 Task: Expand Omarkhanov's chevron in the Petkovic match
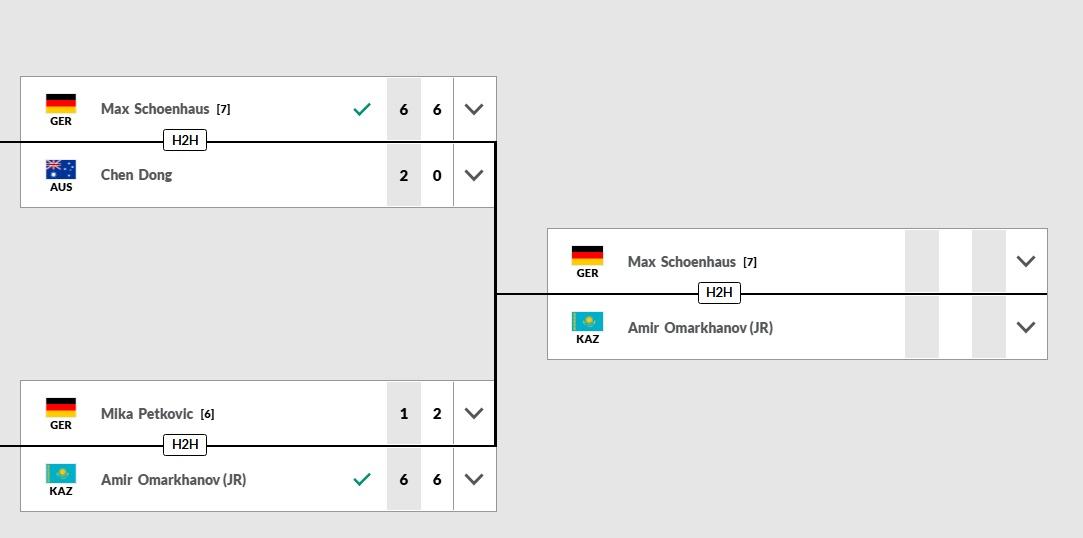474,479
